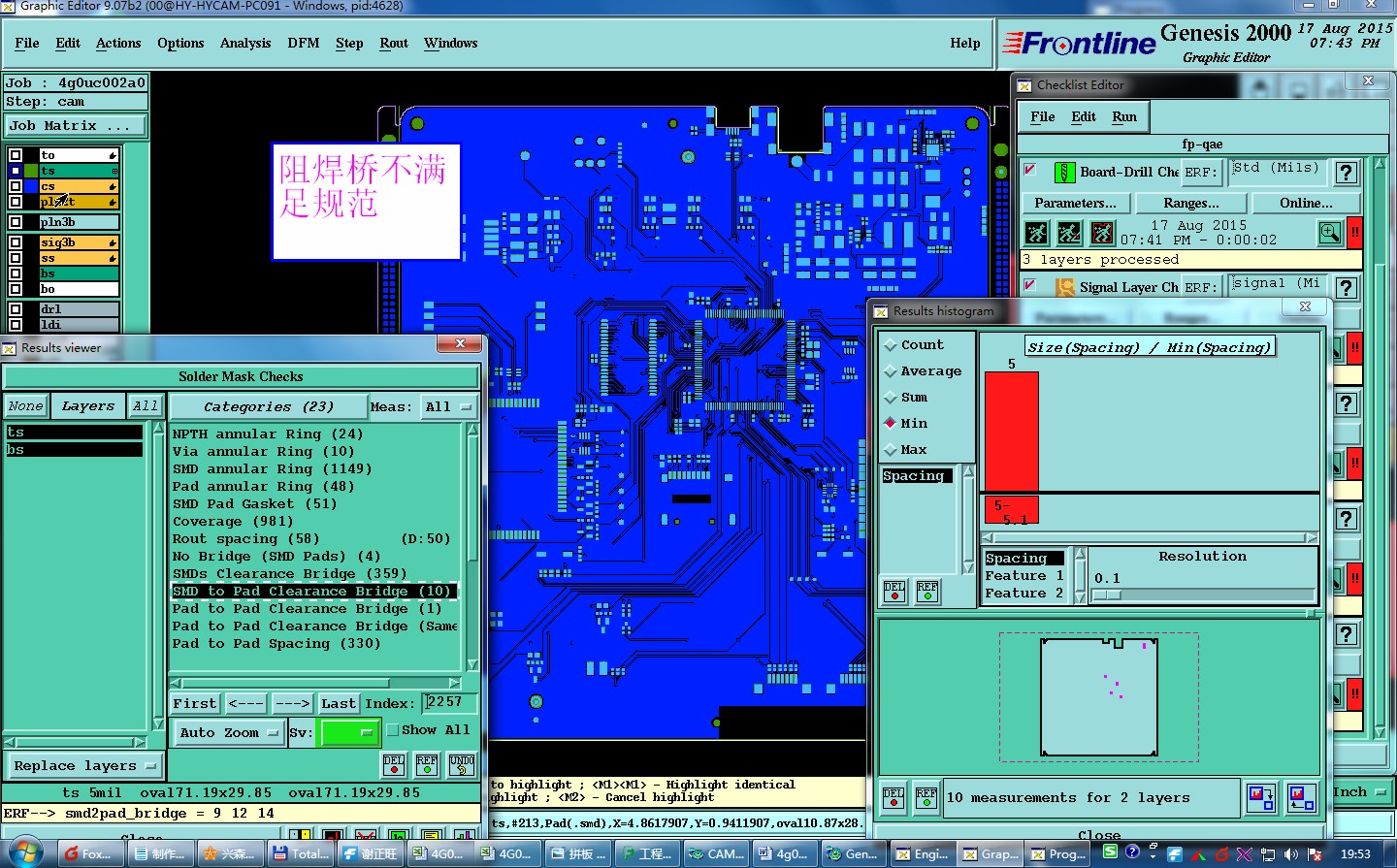The height and width of the screenshot is (868, 1397).
Task: Click Board-Drill ERF button
Action: pyautogui.click(x=1200, y=173)
